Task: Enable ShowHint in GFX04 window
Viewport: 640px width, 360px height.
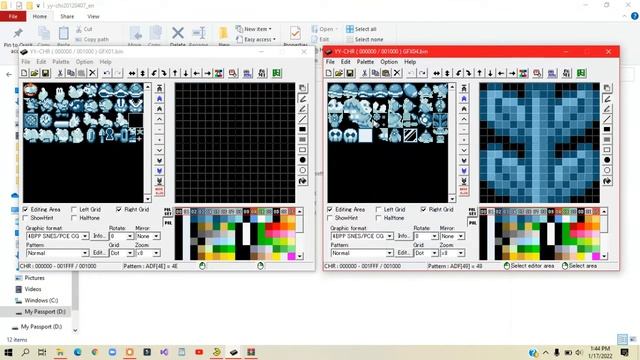Action: (330, 218)
